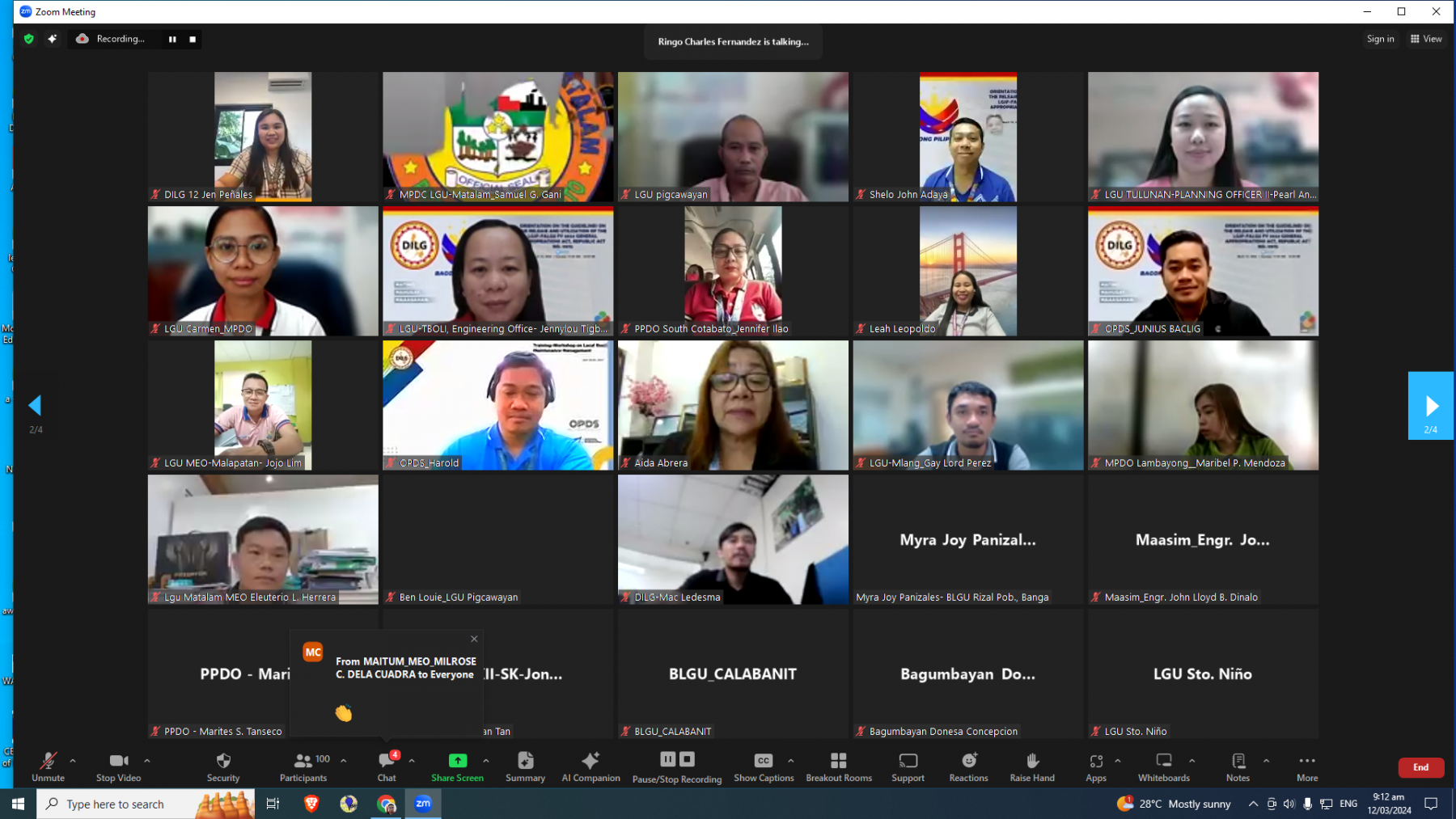Image resolution: width=1456 pixels, height=819 pixels.
Task: Select LGU Sto. Niño participant tile
Action: click(x=1203, y=673)
